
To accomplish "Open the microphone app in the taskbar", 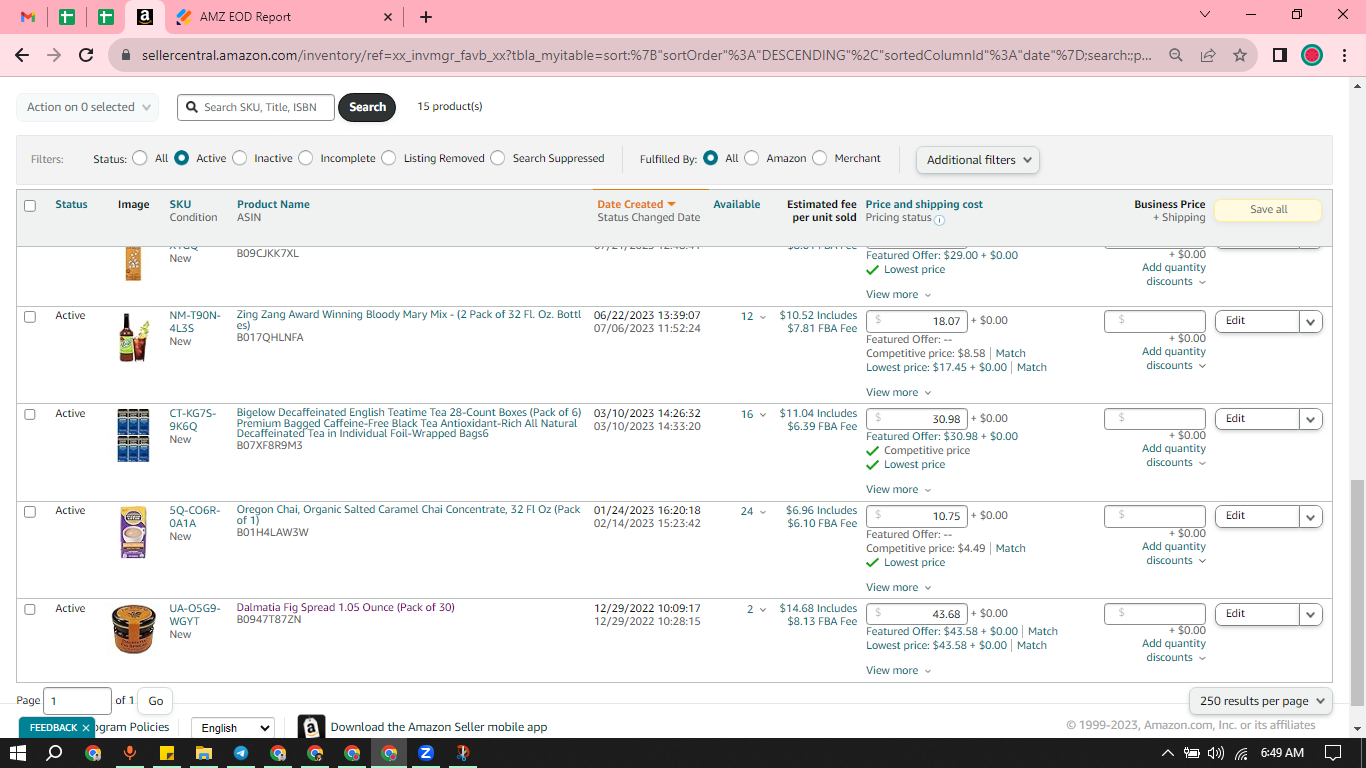I will pos(129,753).
